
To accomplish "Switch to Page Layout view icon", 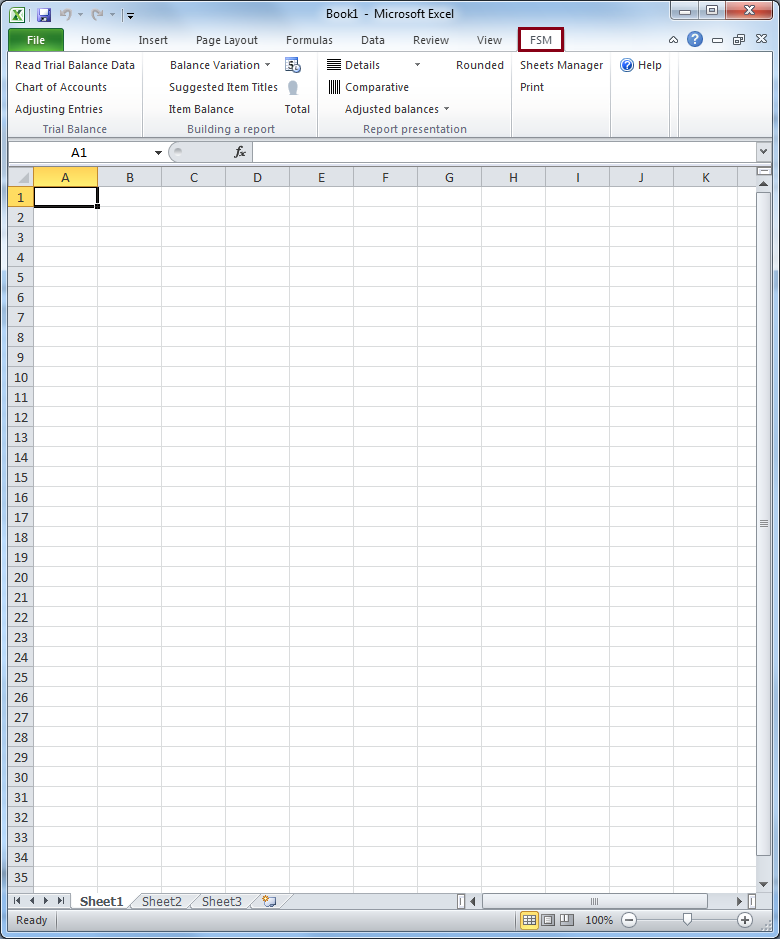I will [x=548, y=920].
